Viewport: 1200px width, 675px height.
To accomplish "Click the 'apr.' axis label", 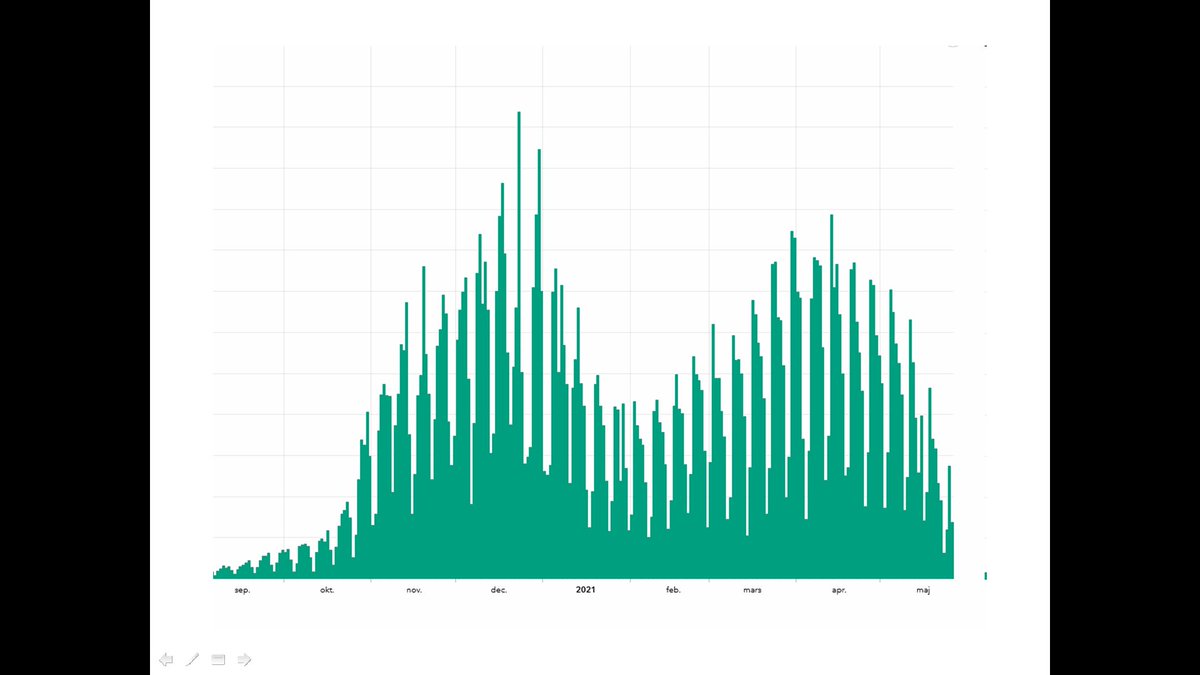I will point(839,590).
